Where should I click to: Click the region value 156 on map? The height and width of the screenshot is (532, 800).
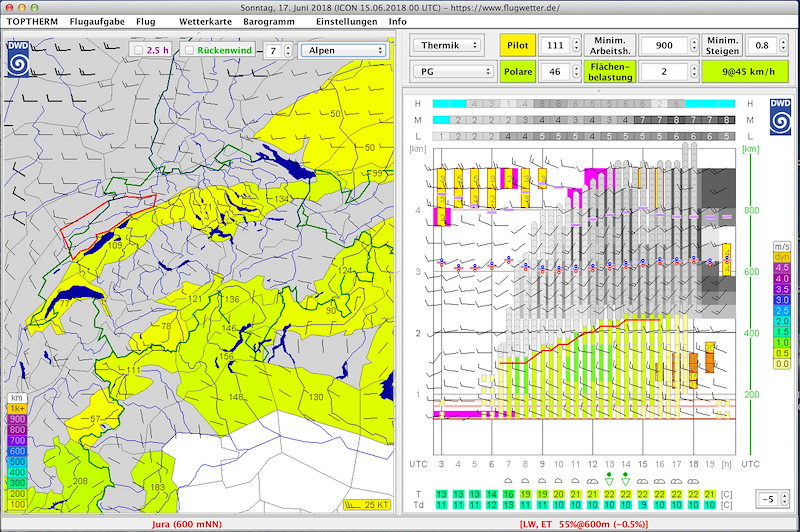[x=226, y=356]
